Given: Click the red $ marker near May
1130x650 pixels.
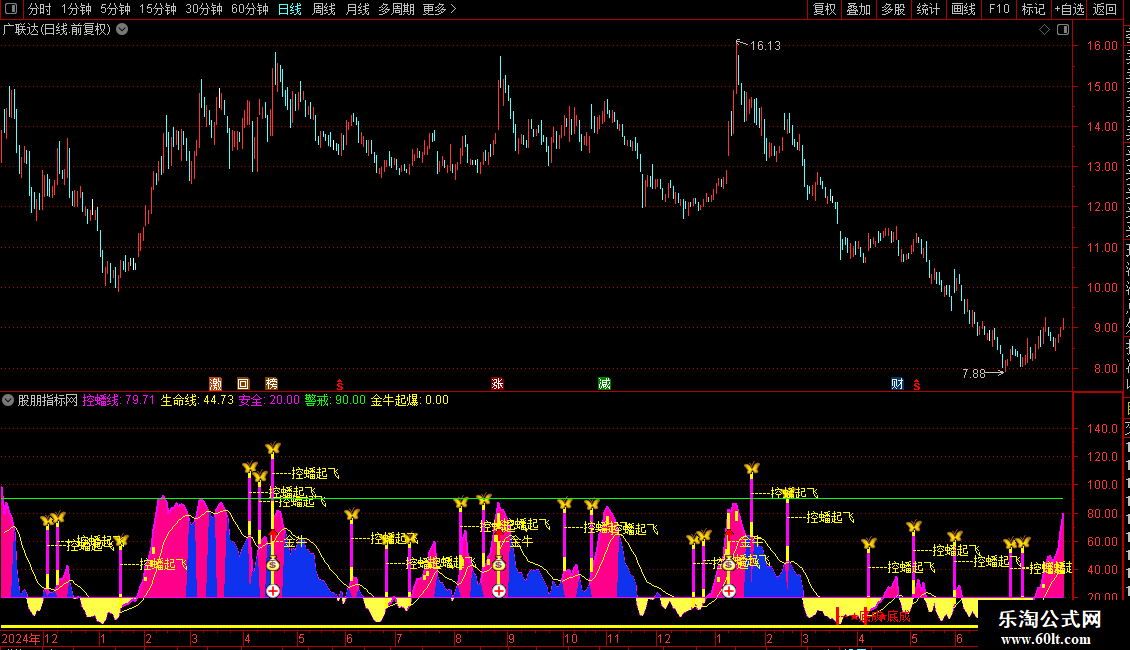Looking at the screenshot, I should pyautogui.click(x=340, y=385).
